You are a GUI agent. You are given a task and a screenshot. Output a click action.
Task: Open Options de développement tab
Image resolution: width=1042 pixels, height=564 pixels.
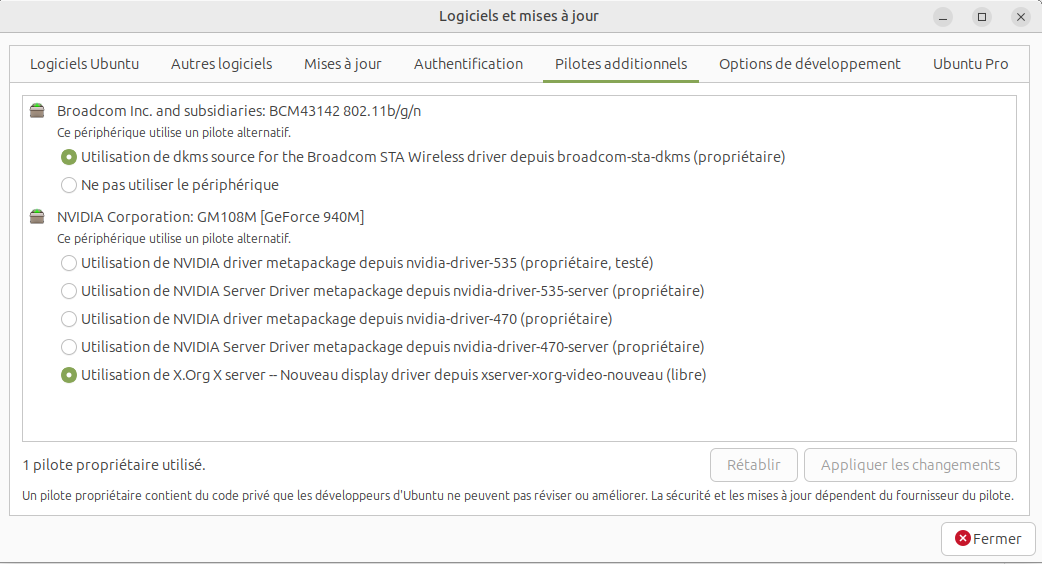(809, 64)
